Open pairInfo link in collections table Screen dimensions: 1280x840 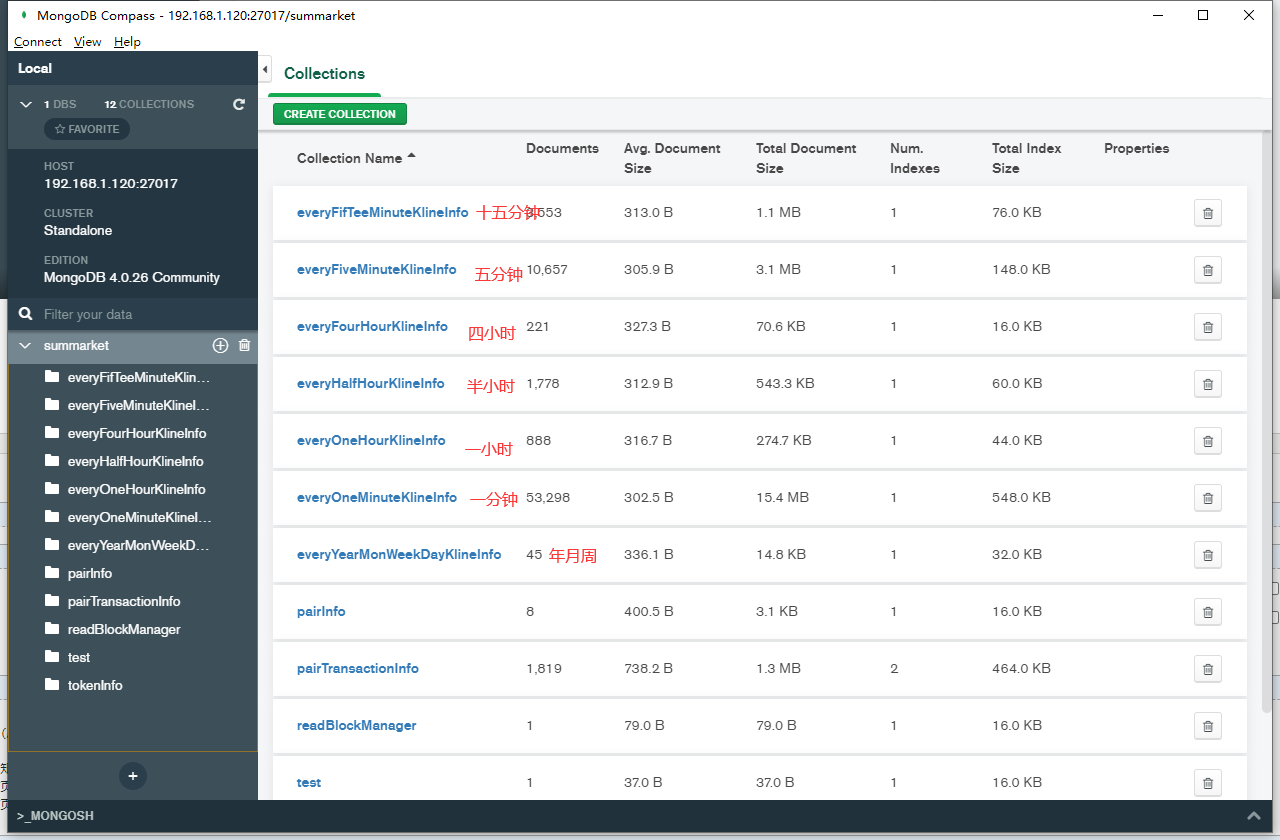click(321, 611)
